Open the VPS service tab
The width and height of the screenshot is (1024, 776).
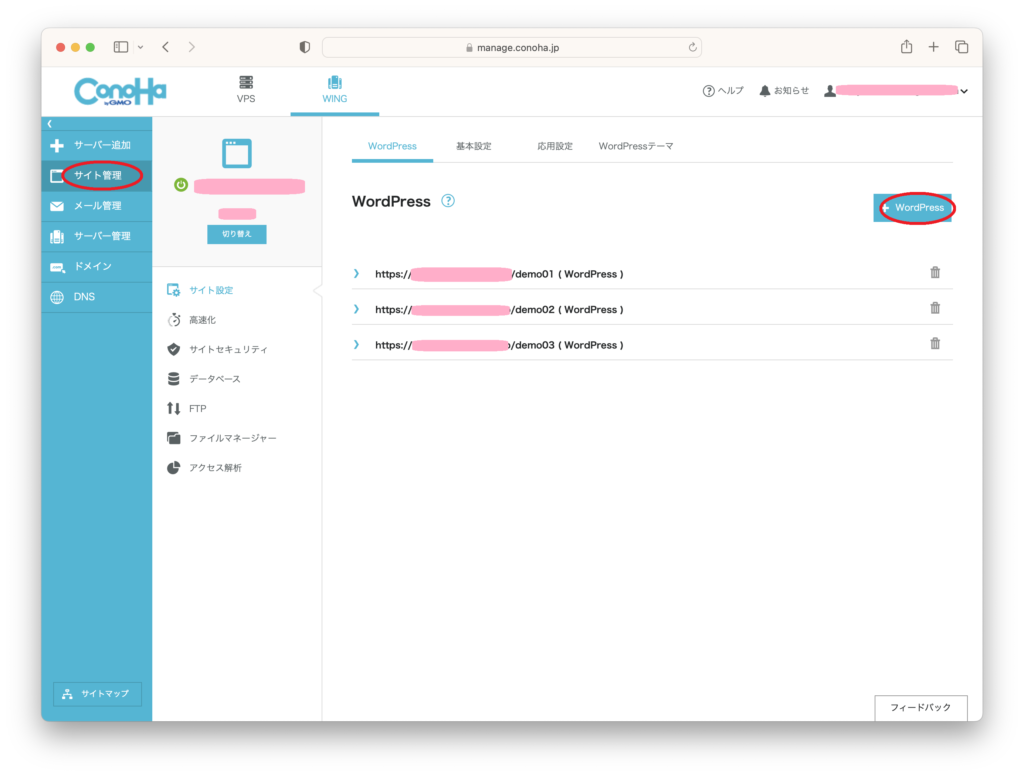point(246,90)
